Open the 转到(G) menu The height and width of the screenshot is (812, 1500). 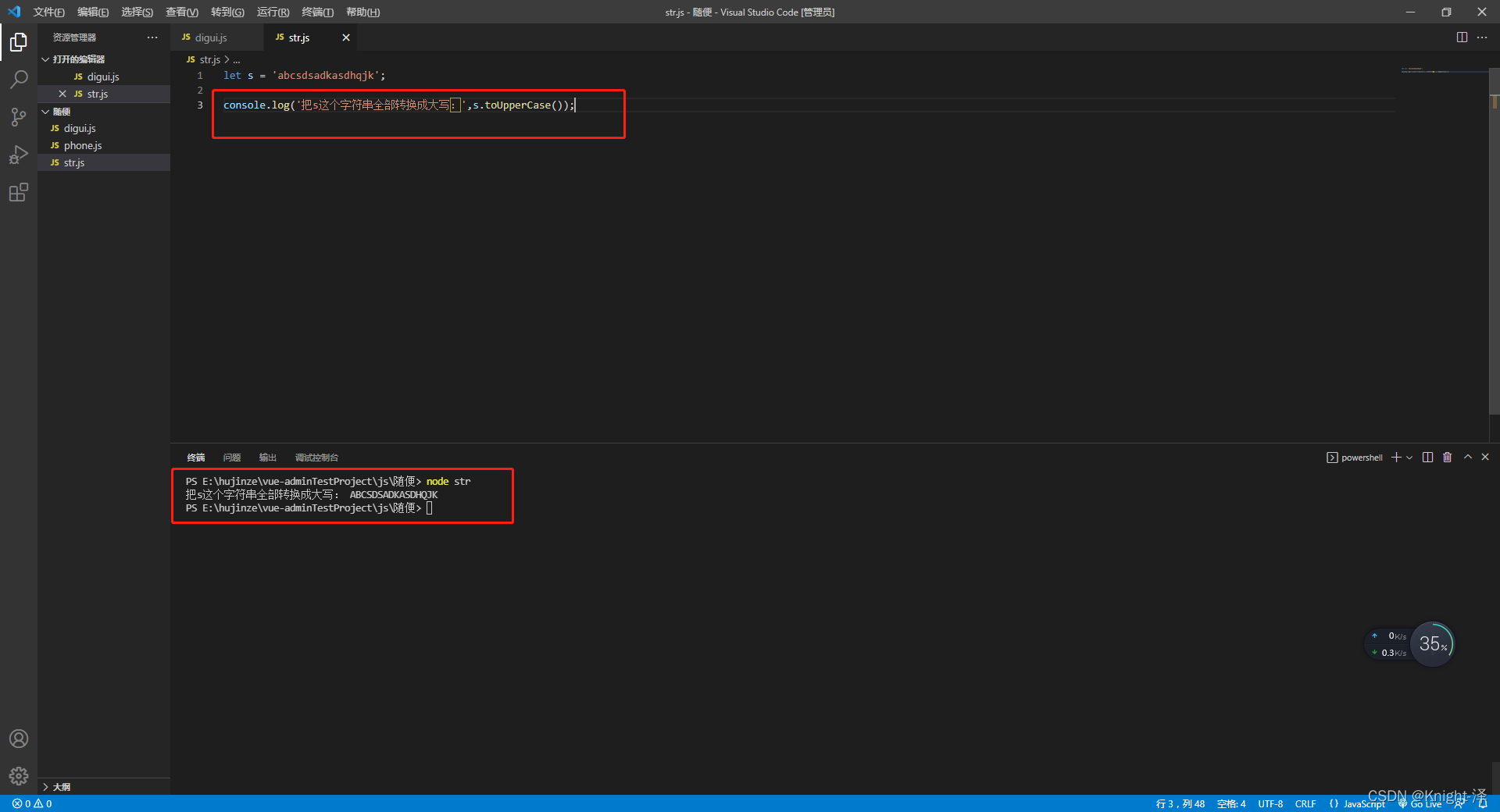pyautogui.click(x=227, y=12)
